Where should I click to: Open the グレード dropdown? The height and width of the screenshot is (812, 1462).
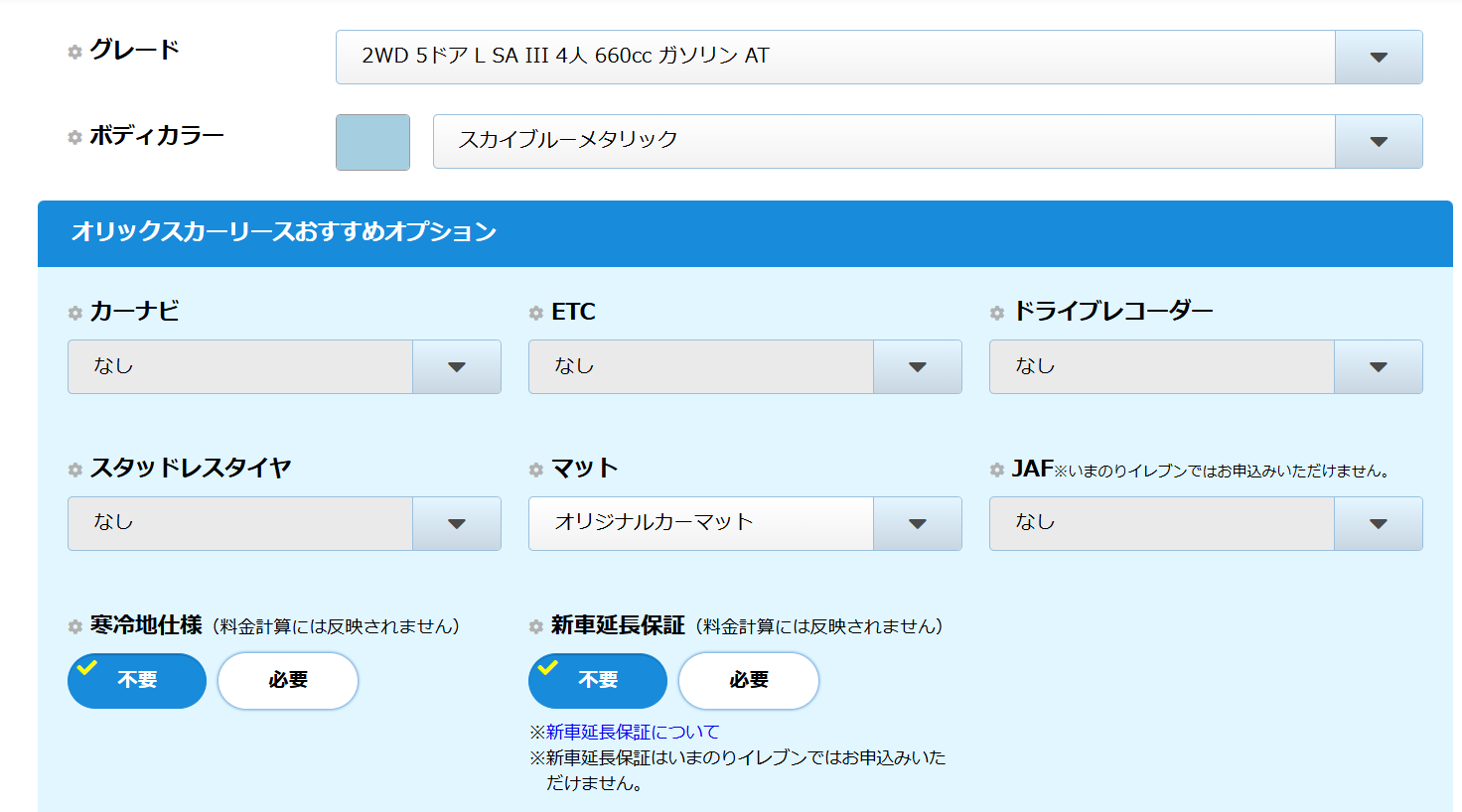(x=878, y=57)
